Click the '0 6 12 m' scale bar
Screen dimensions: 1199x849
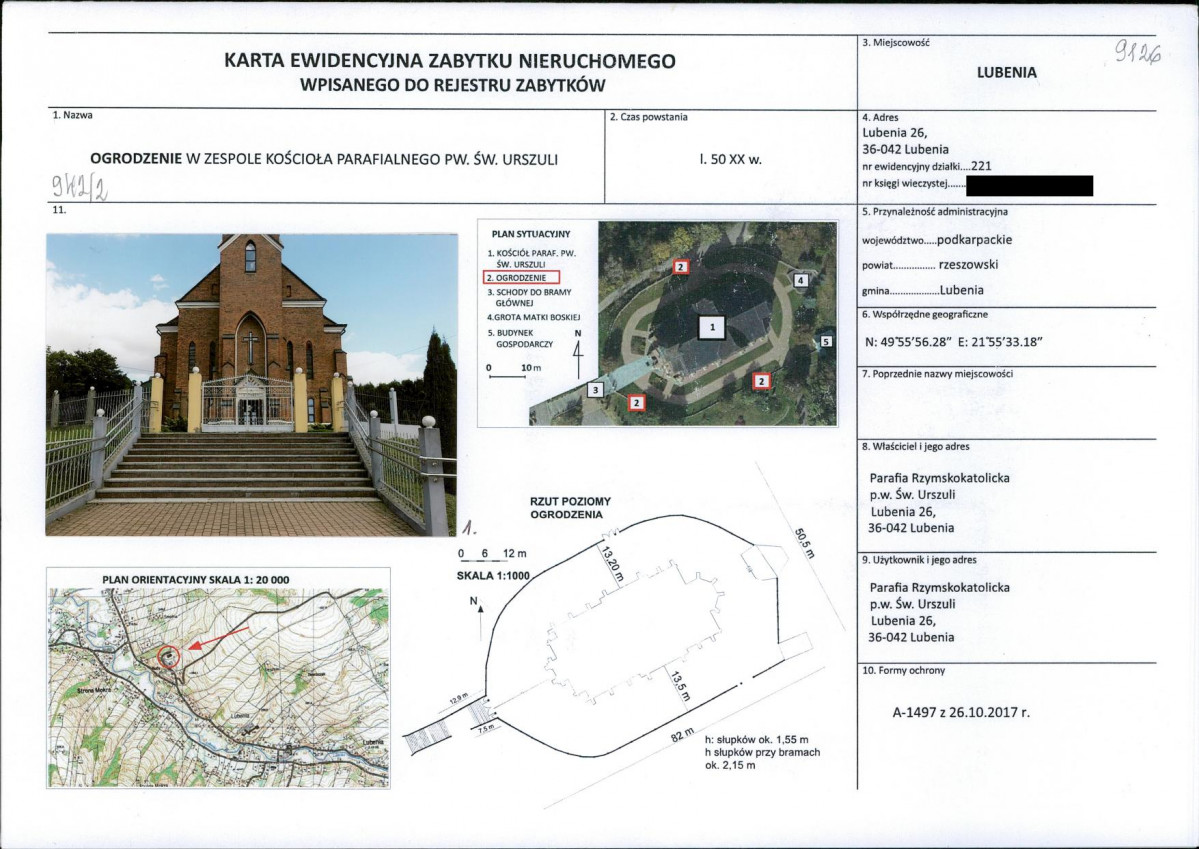coord(492,555)
